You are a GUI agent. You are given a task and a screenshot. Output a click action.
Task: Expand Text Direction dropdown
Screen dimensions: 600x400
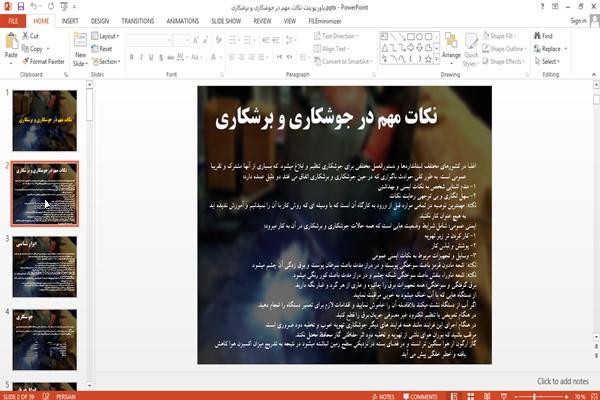pyautogui.click(x=336, y=36)
